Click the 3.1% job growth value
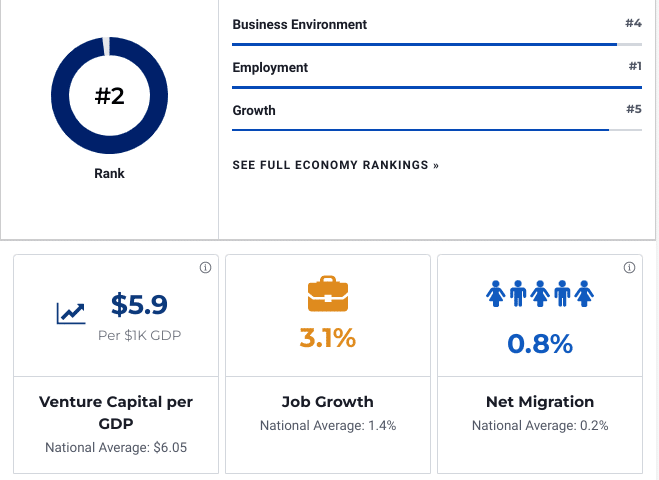The width and height of the screenshot is (659, 480). (x=328, y=339)
